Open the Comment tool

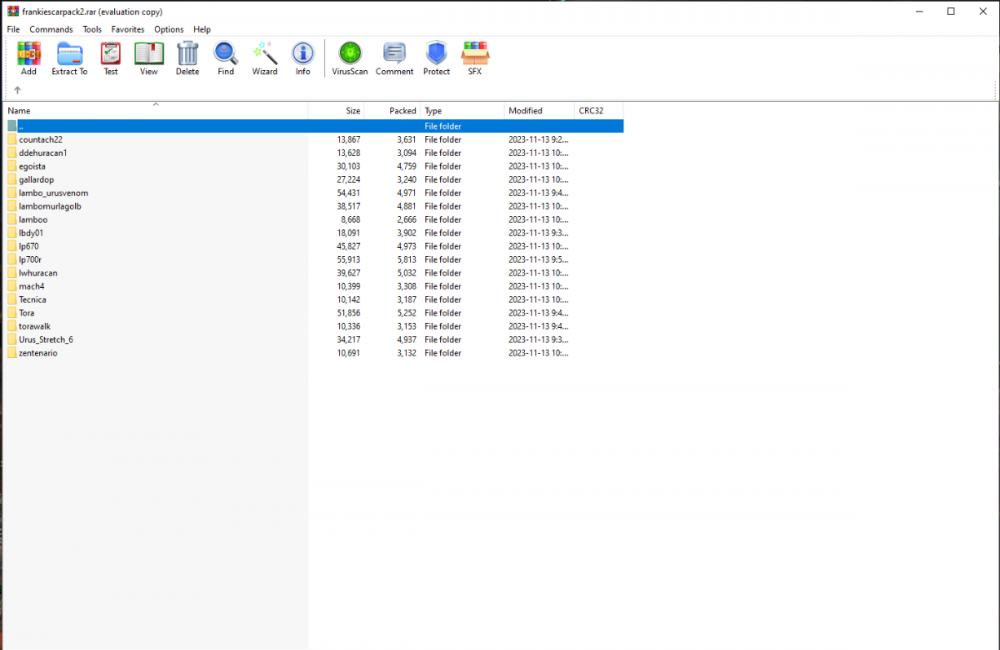click(394, 56)
